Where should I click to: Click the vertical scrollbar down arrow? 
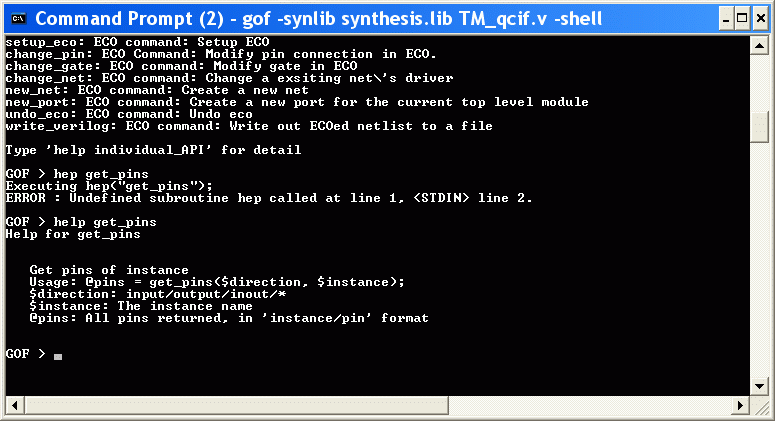[759, 386]
